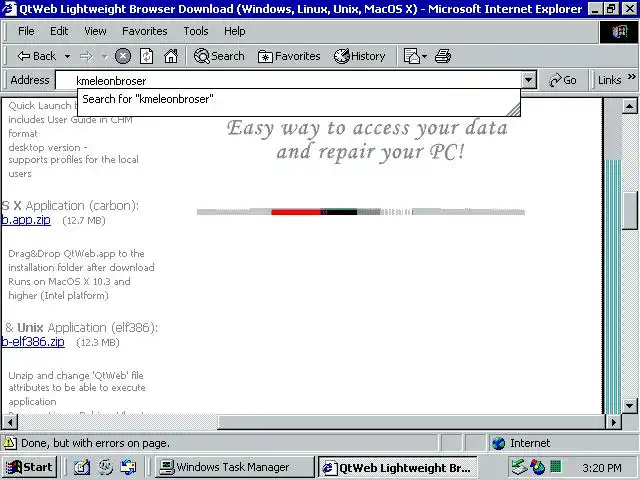The width and height of the screenshot is (640, 480).
Task: Expand the Links toolbar chevron
Action: click(x=631, y=77)
